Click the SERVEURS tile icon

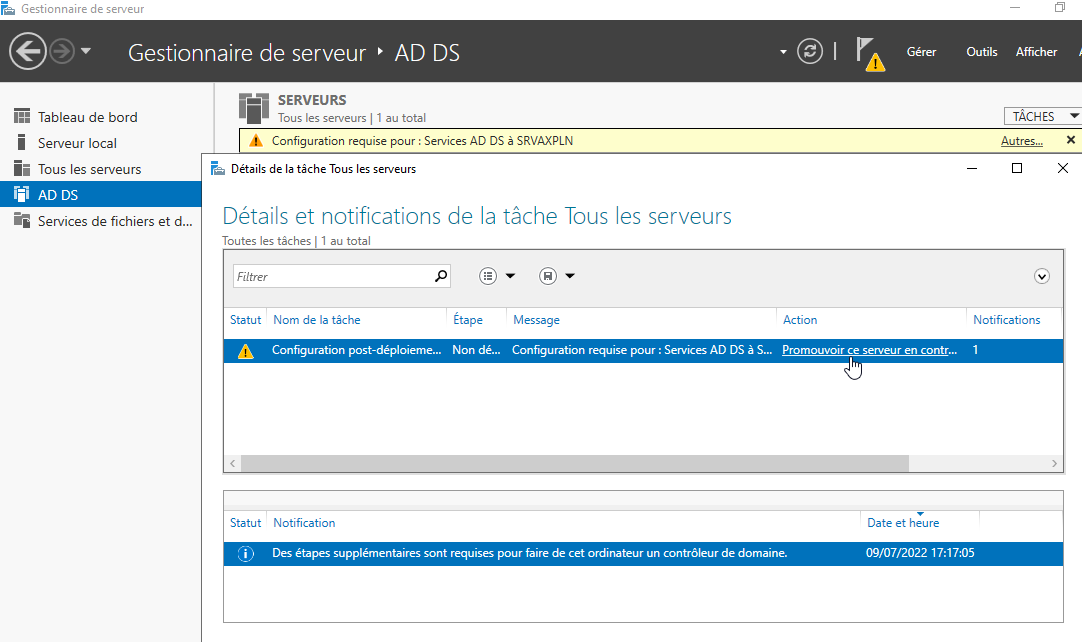(254, 108)
